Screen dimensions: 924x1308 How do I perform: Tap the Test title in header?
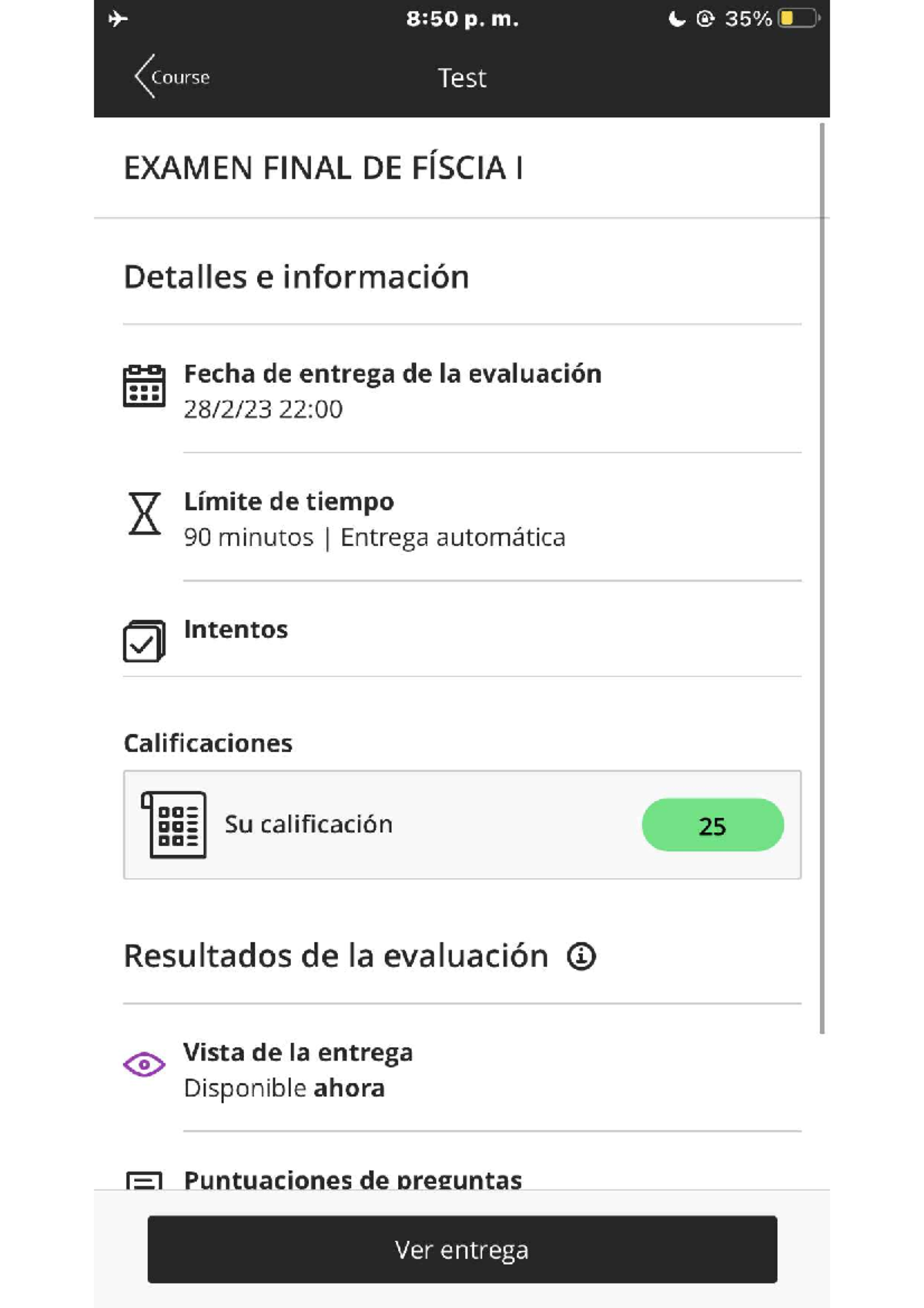click(x=462, y=78)
